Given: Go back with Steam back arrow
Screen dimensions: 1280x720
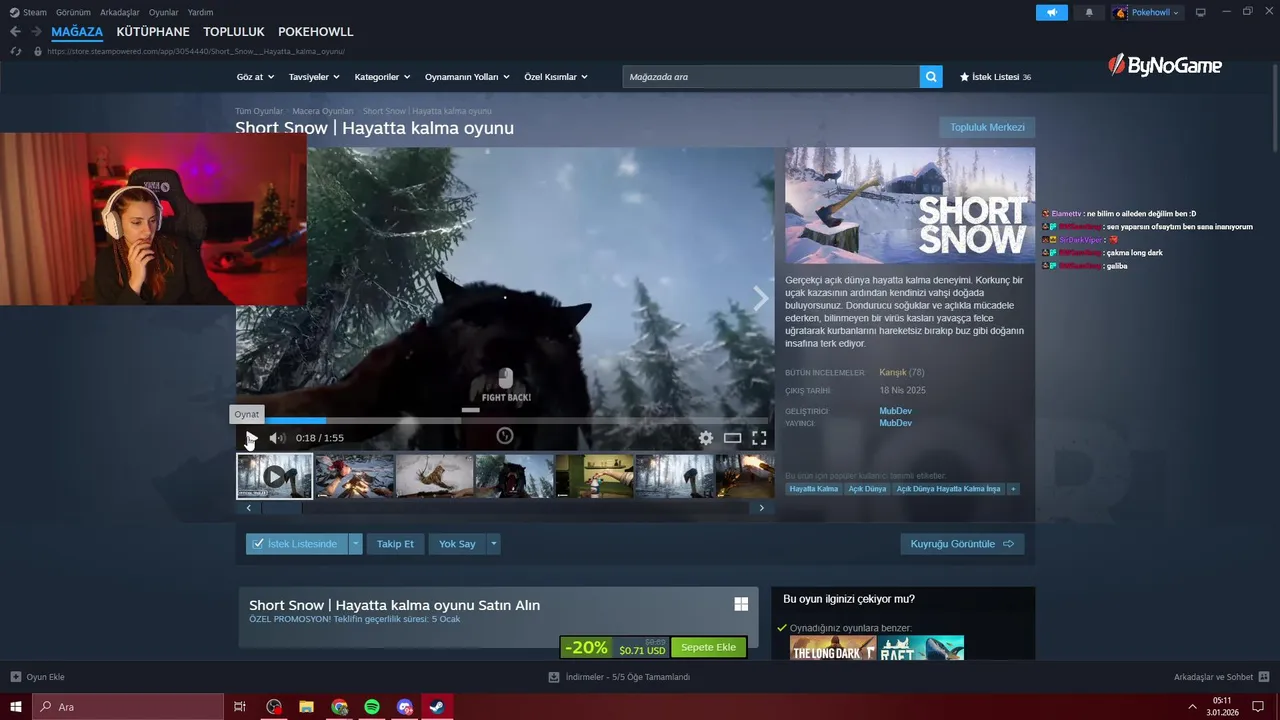Looking at the screenshot, I should point(15,32).
